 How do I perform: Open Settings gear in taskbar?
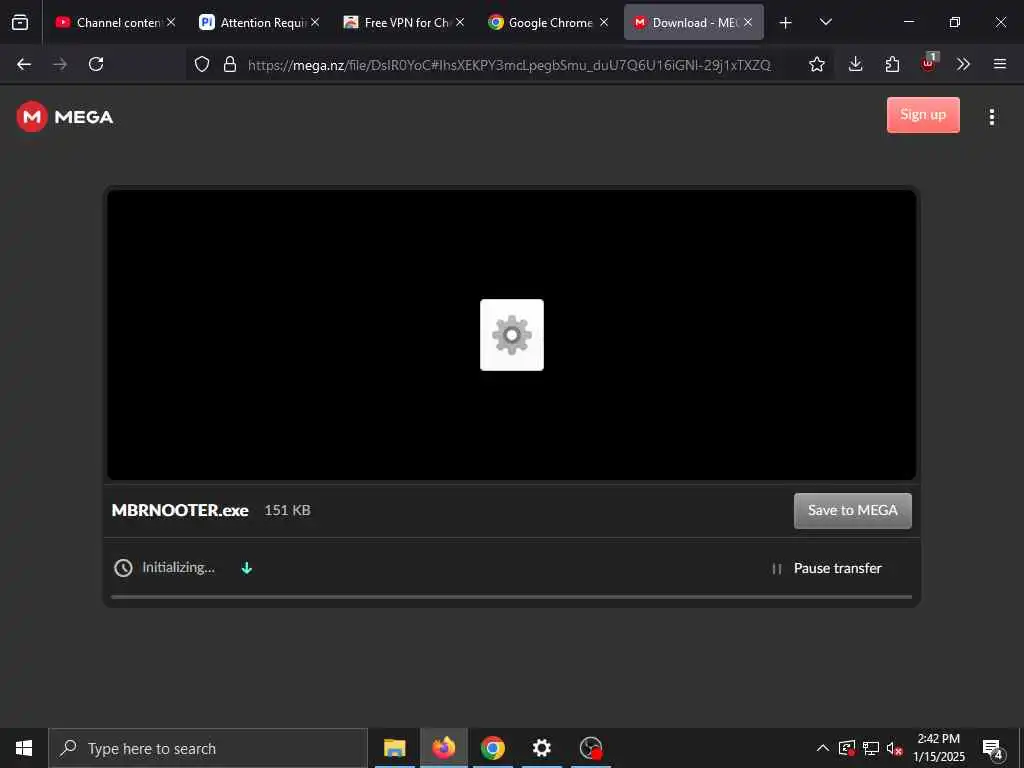pyautogui.click(x=541, y=748)
